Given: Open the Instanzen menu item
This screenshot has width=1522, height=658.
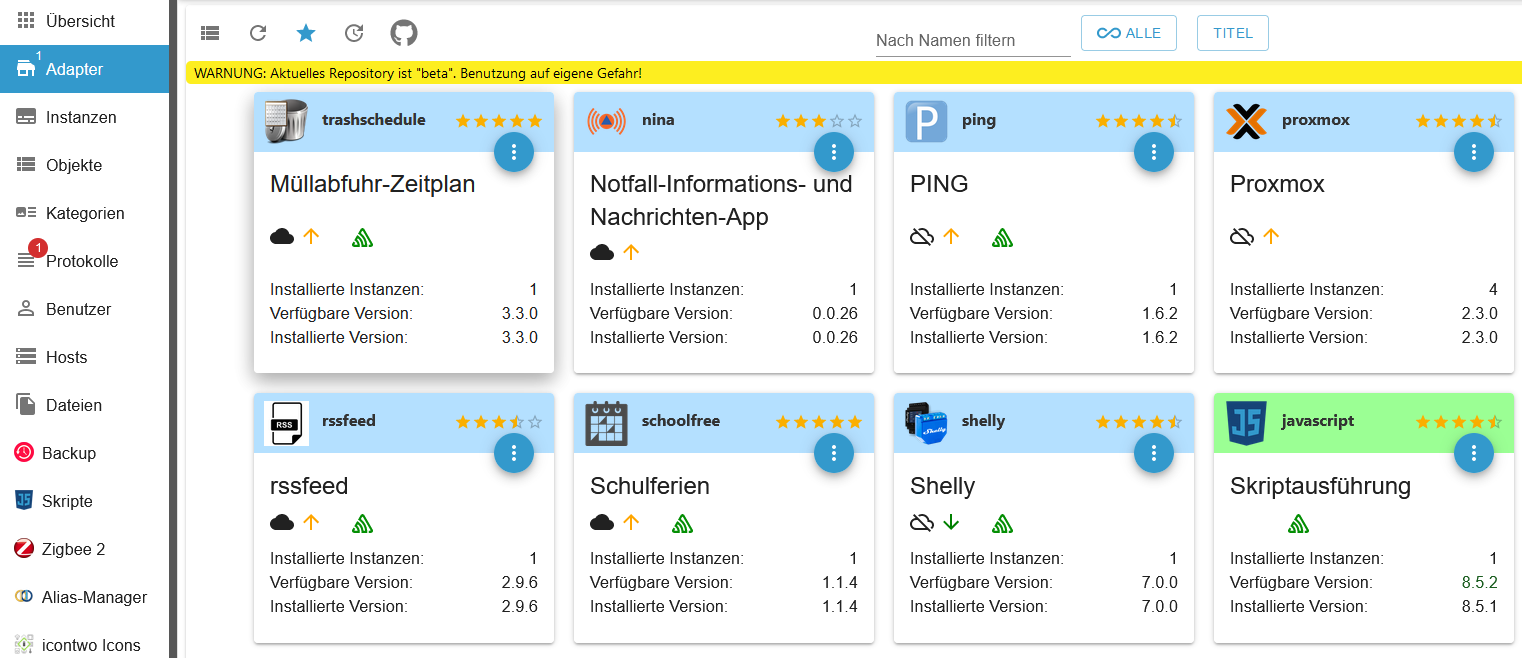Looking at the screenshot, I should [x=81, y=117].
